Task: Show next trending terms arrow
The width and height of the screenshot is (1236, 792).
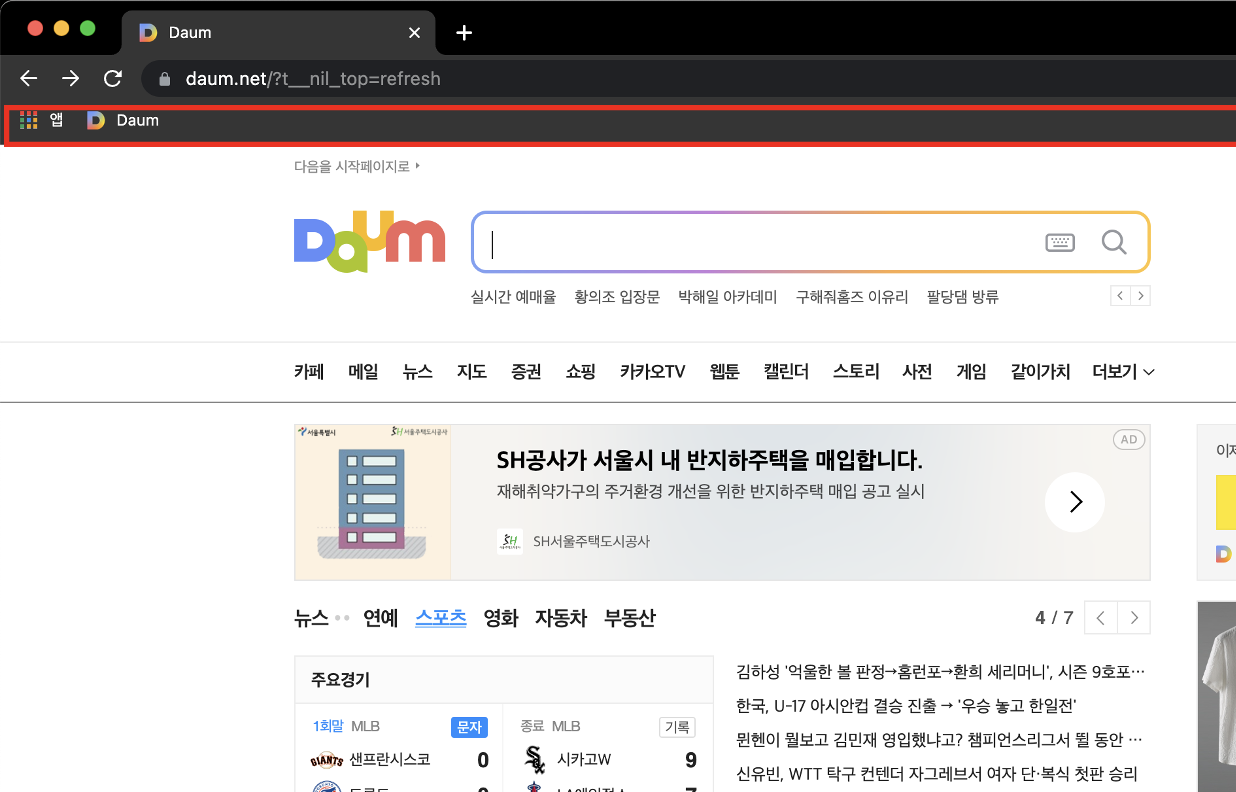Action: pyautogui.click(x=1140, y=296)
